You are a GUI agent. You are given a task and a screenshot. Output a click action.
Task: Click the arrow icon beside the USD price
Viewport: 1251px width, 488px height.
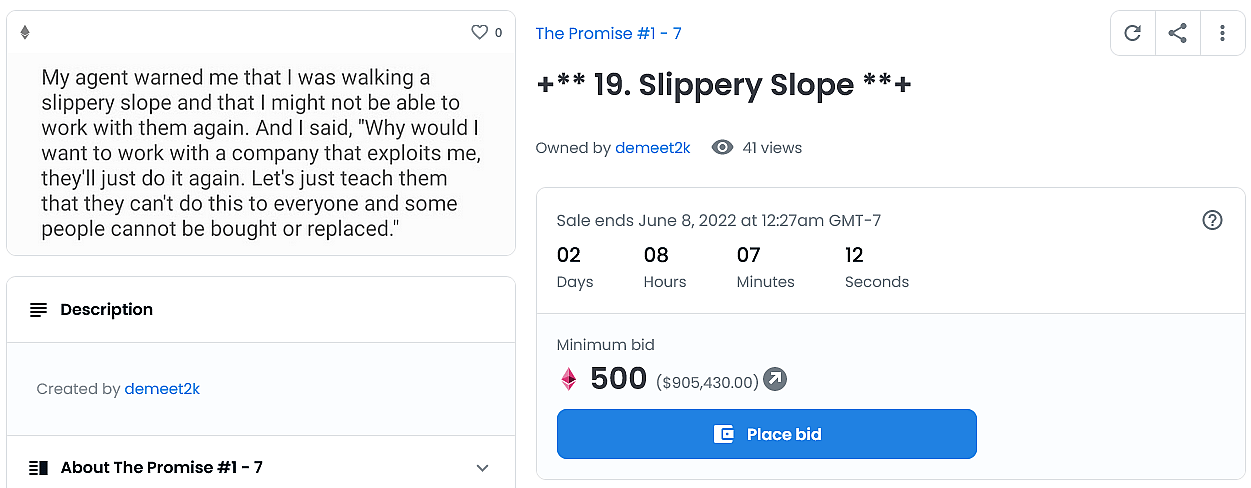(x=775, y=380)
